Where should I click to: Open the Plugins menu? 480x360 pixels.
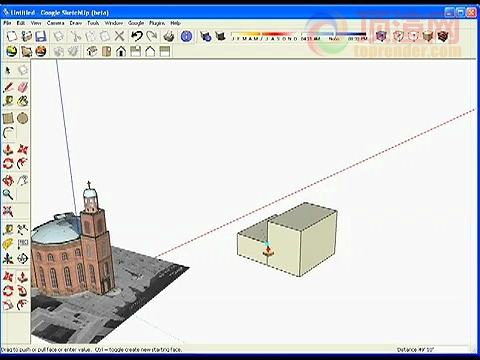pos(157,23)
